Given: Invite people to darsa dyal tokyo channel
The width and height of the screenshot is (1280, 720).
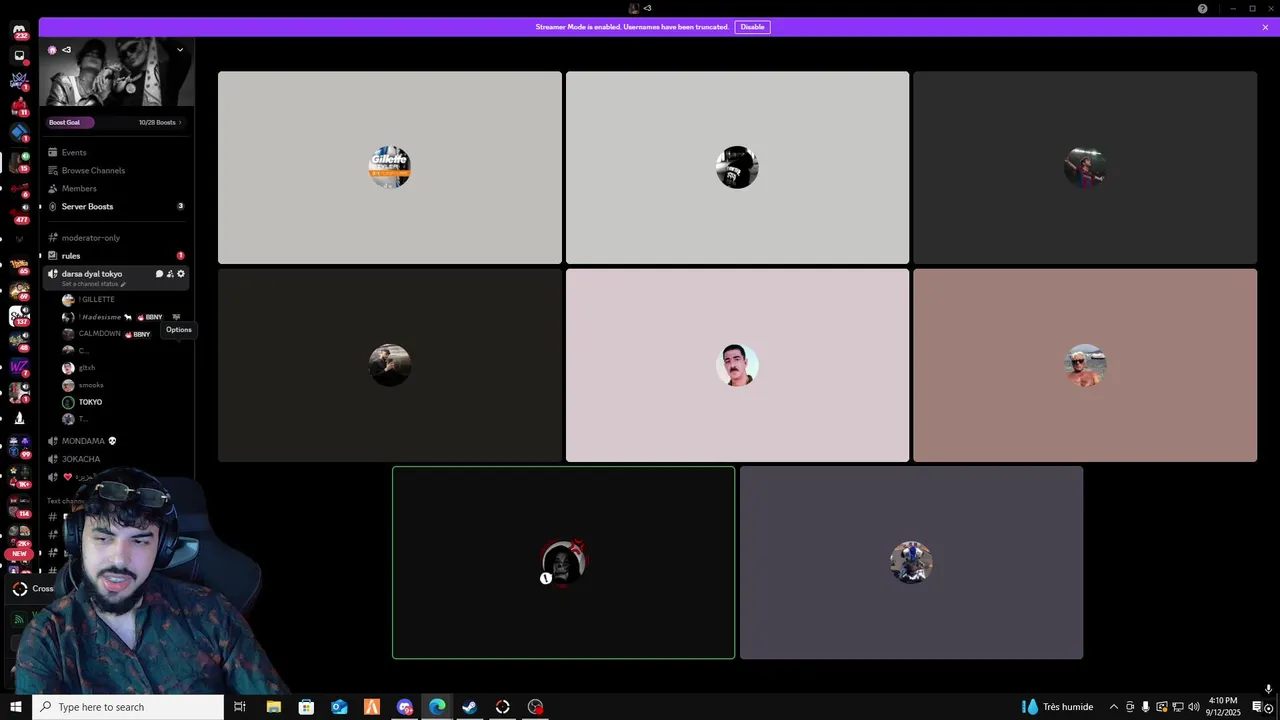Looking at the screenshot, I should coord(170,274).
